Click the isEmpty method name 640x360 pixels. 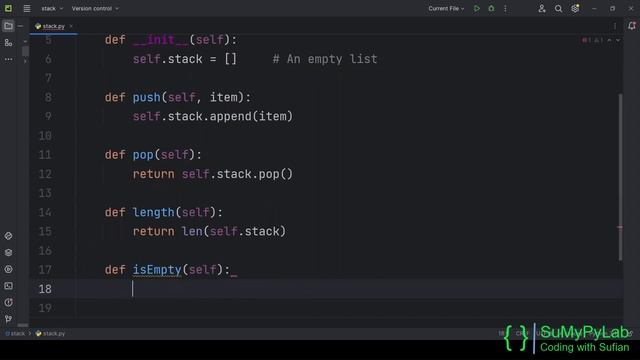pyautogui.click(x=157, y=270)
